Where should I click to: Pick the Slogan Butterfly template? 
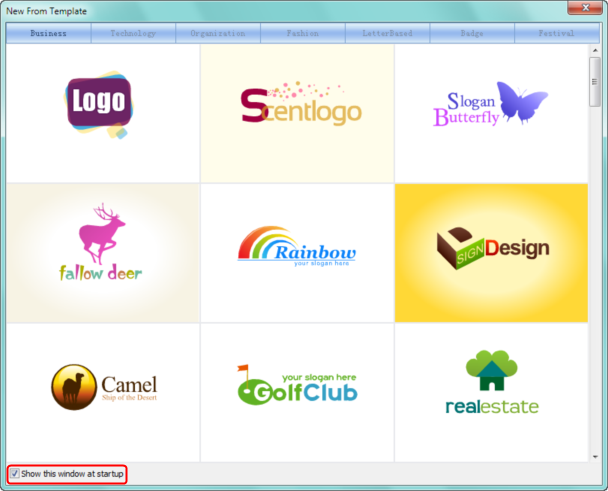point(491,113)
